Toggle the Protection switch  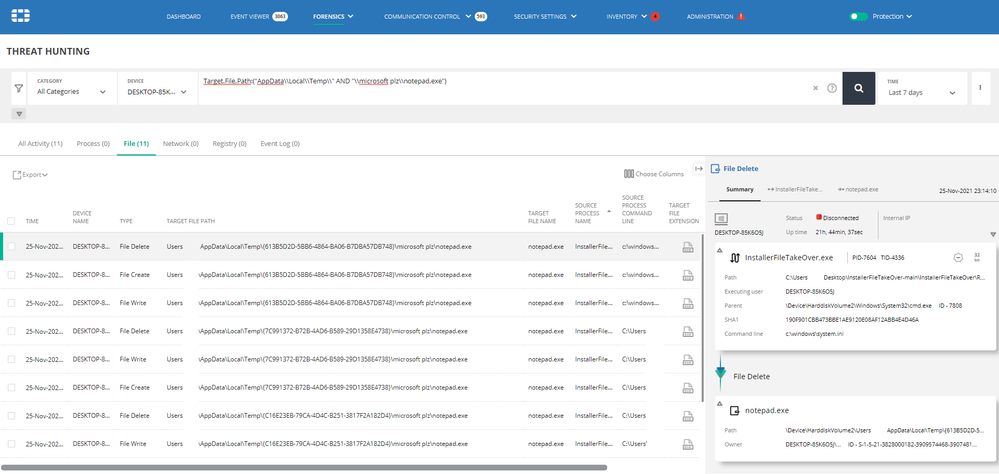[857, 17]
